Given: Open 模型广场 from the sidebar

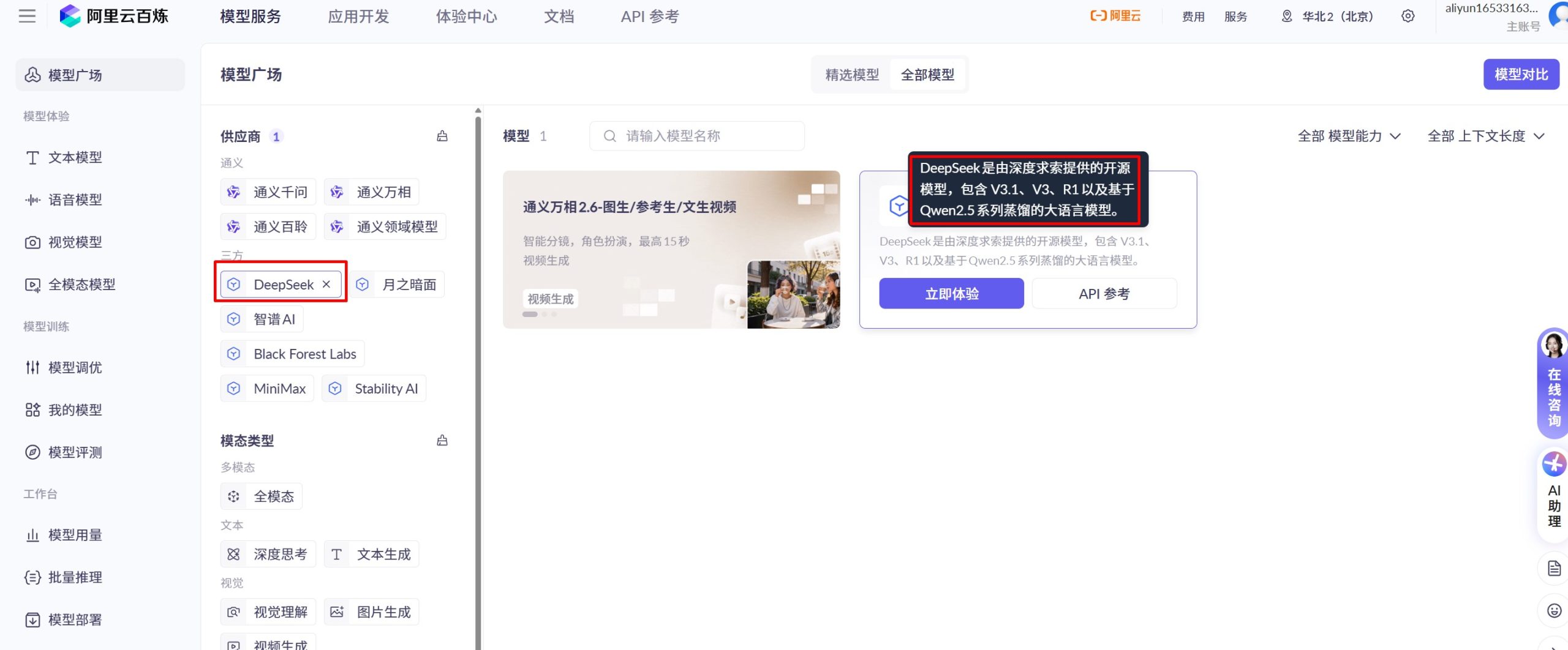Looking at the screenshot, I should [73, 75].
